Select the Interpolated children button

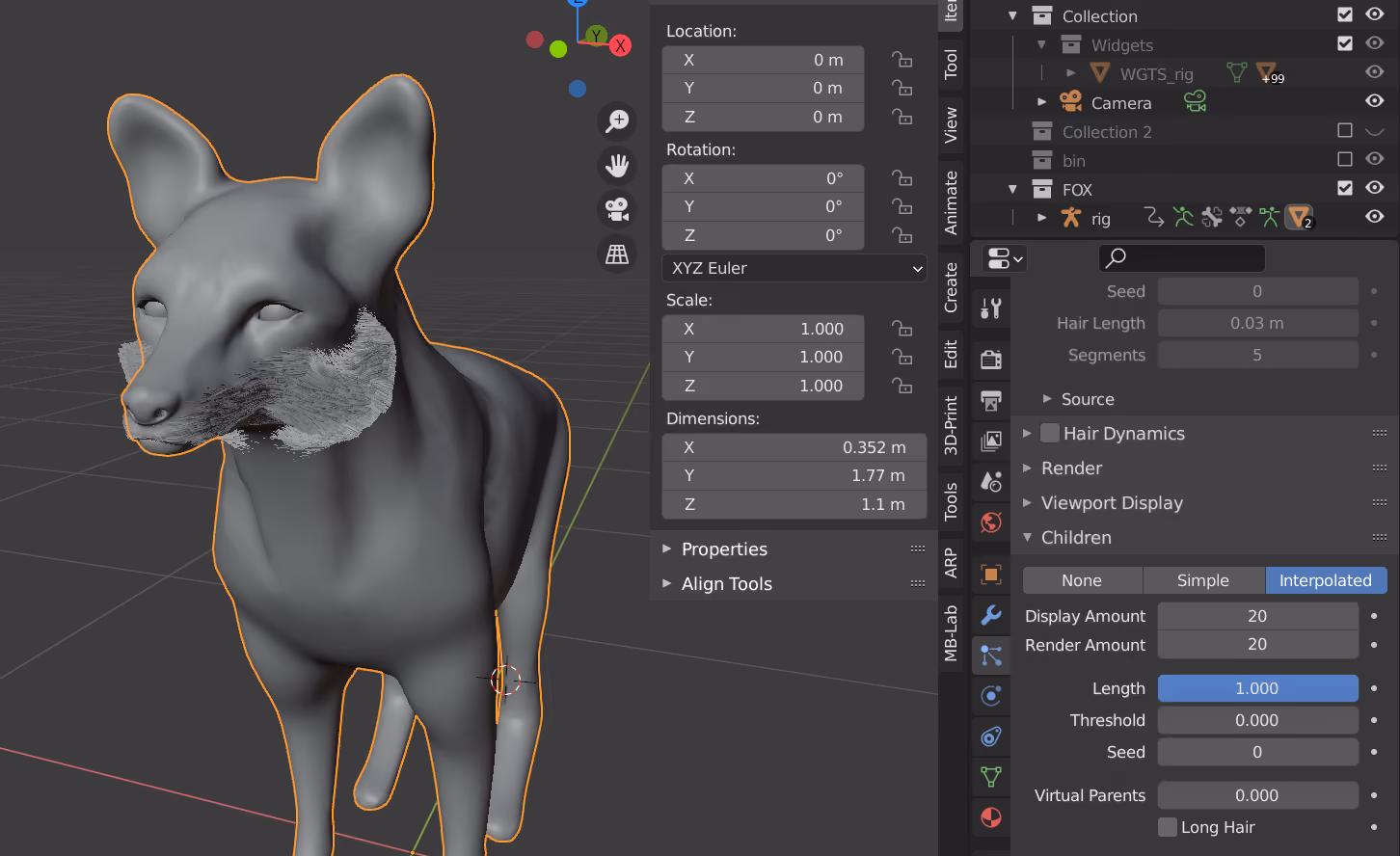(1326, 580)
